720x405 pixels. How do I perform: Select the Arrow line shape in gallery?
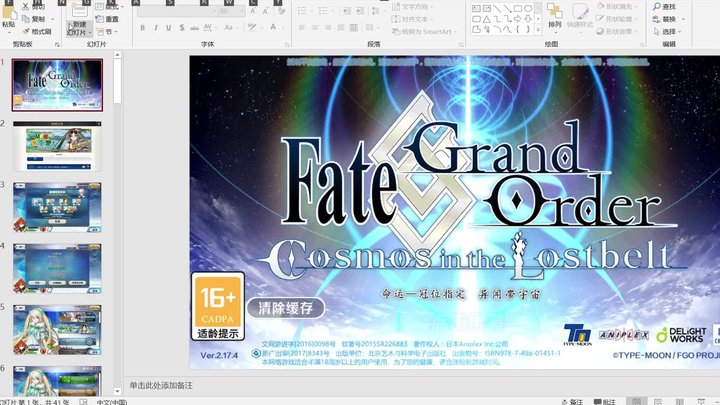(x=507, y=8)
